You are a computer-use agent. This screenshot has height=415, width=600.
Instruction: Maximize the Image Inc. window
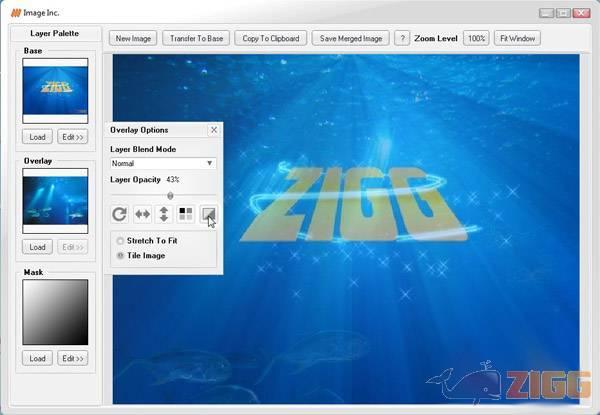tap(563, 13)
